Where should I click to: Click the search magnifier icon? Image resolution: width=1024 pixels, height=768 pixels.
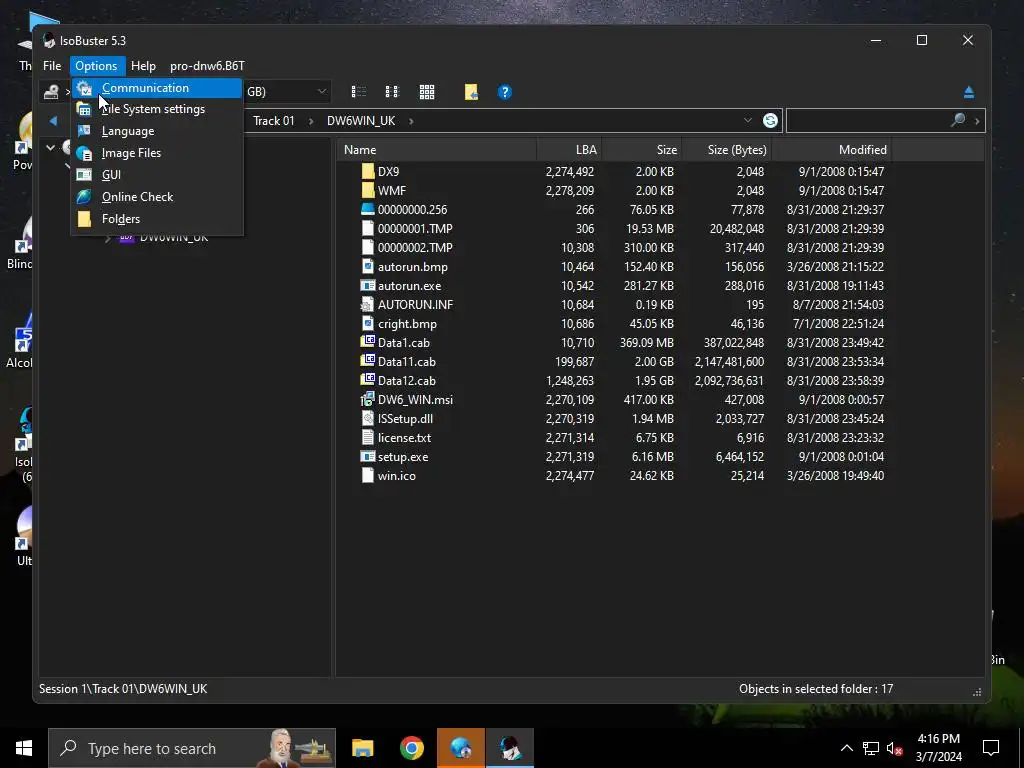click(958, 120)
